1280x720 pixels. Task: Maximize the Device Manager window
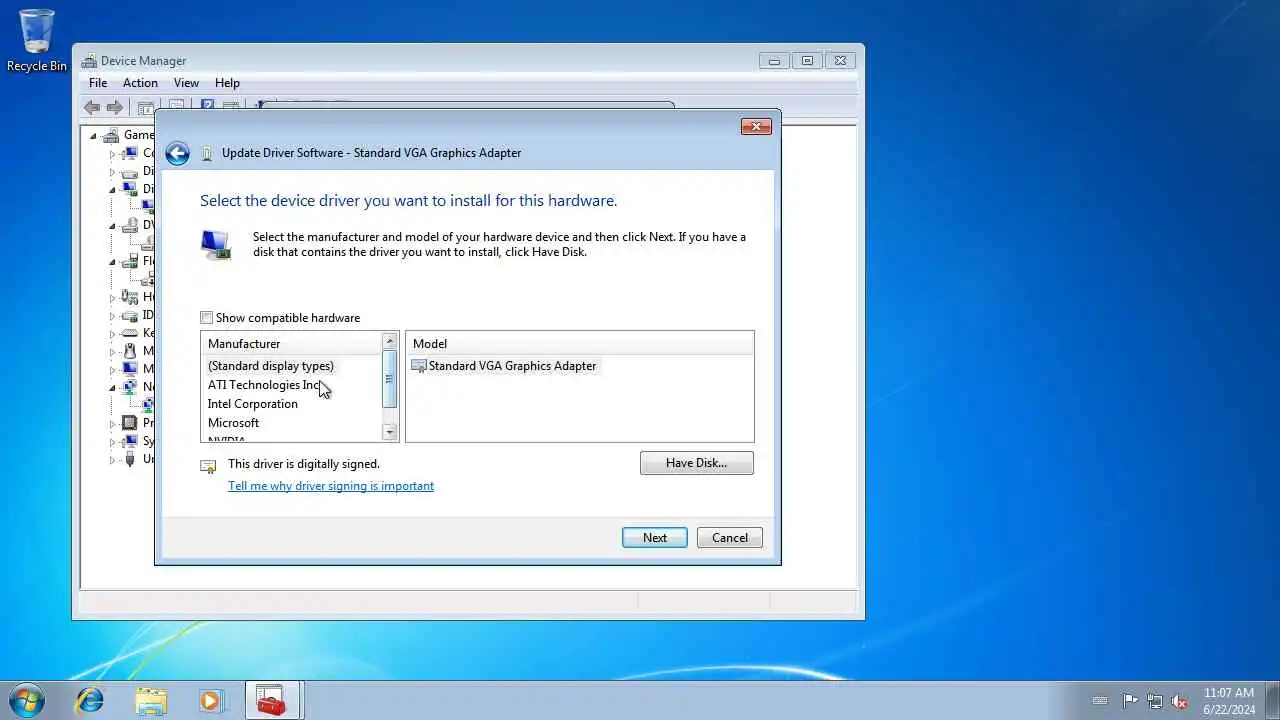[808, 61]
